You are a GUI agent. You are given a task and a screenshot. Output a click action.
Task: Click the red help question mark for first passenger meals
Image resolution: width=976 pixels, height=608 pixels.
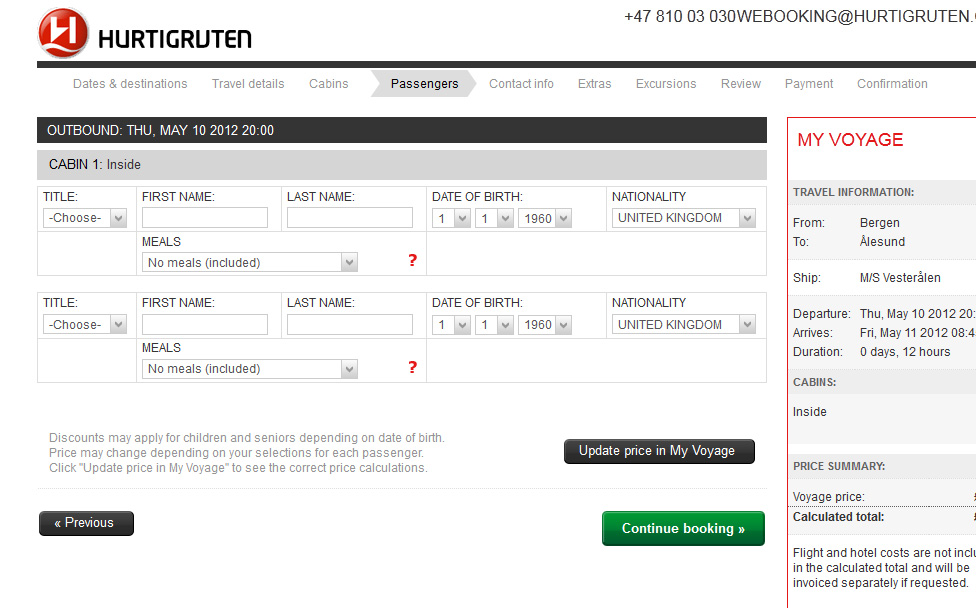[412, 260]
